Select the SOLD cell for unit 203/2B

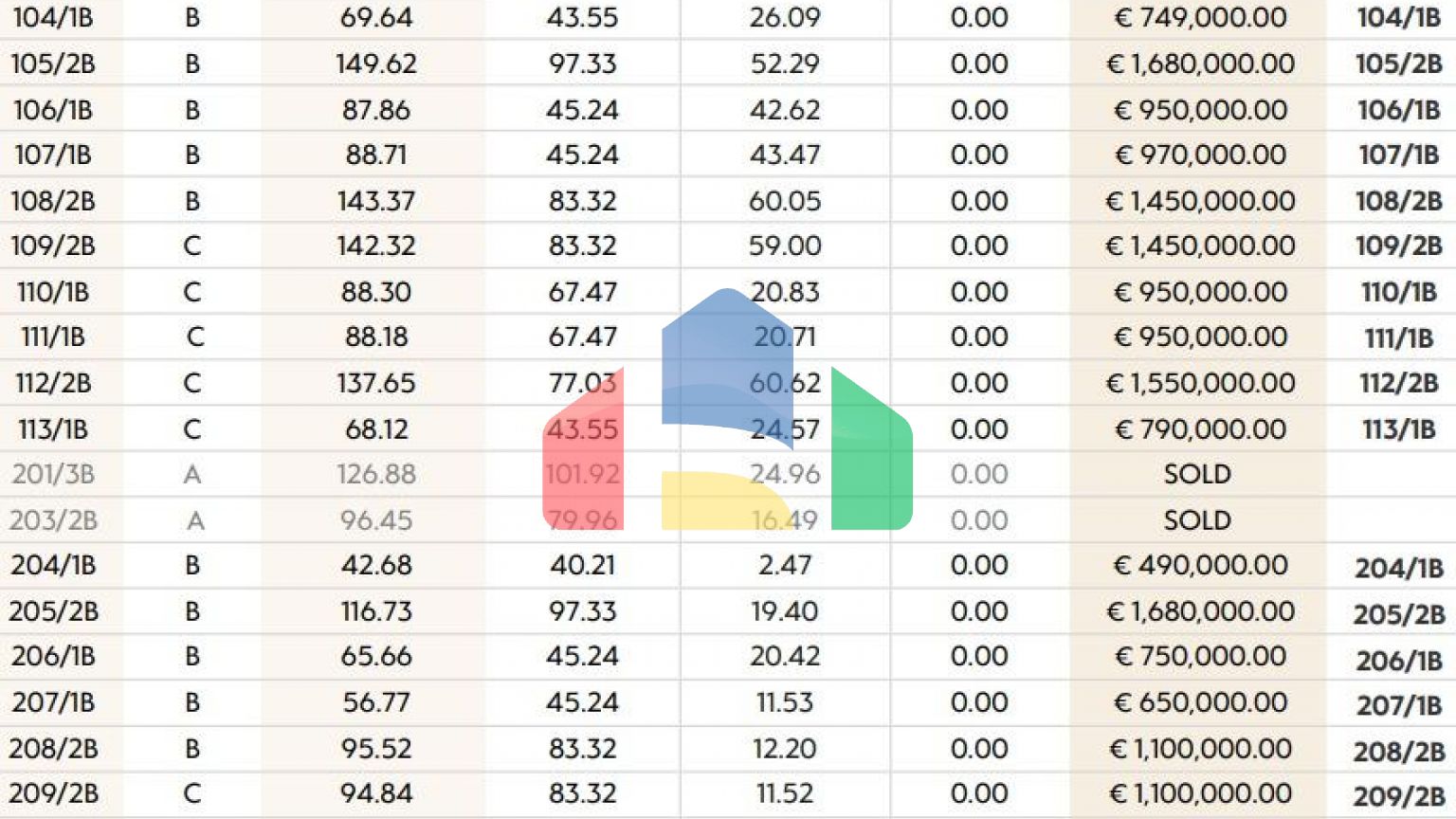pos(1197,520)
